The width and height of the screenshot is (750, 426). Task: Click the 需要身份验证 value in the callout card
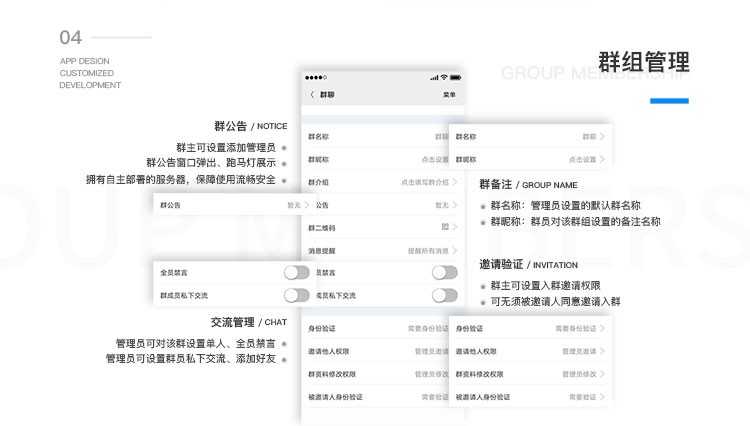click(575, 328)
